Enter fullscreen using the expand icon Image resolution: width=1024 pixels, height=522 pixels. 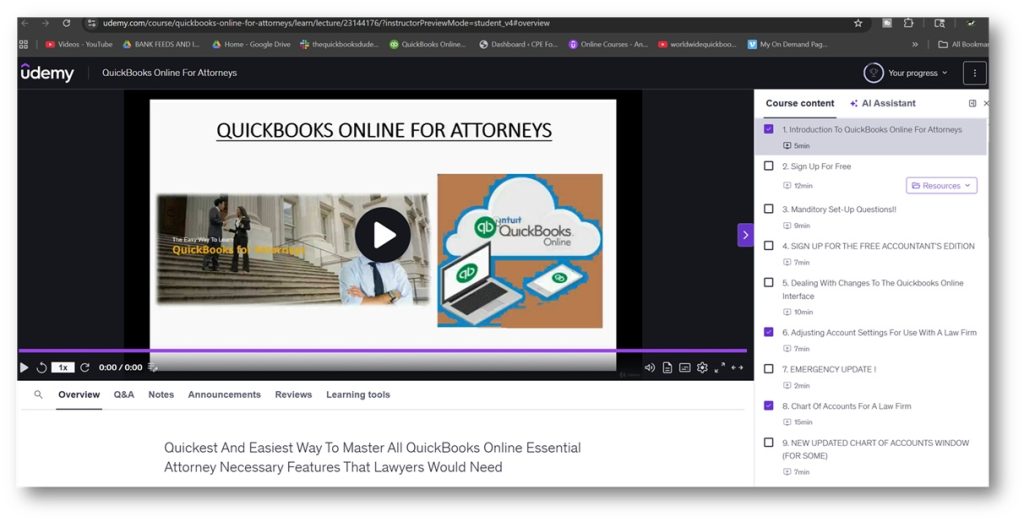(x=719, y=368)
